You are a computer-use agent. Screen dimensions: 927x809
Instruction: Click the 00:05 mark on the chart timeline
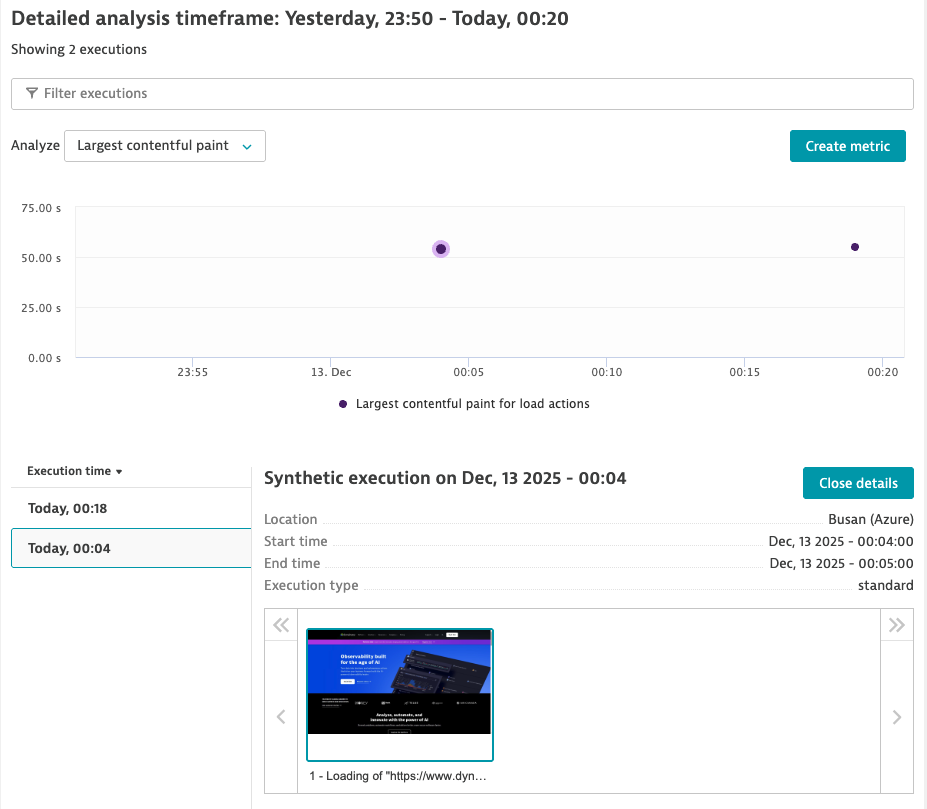[468, 371]
